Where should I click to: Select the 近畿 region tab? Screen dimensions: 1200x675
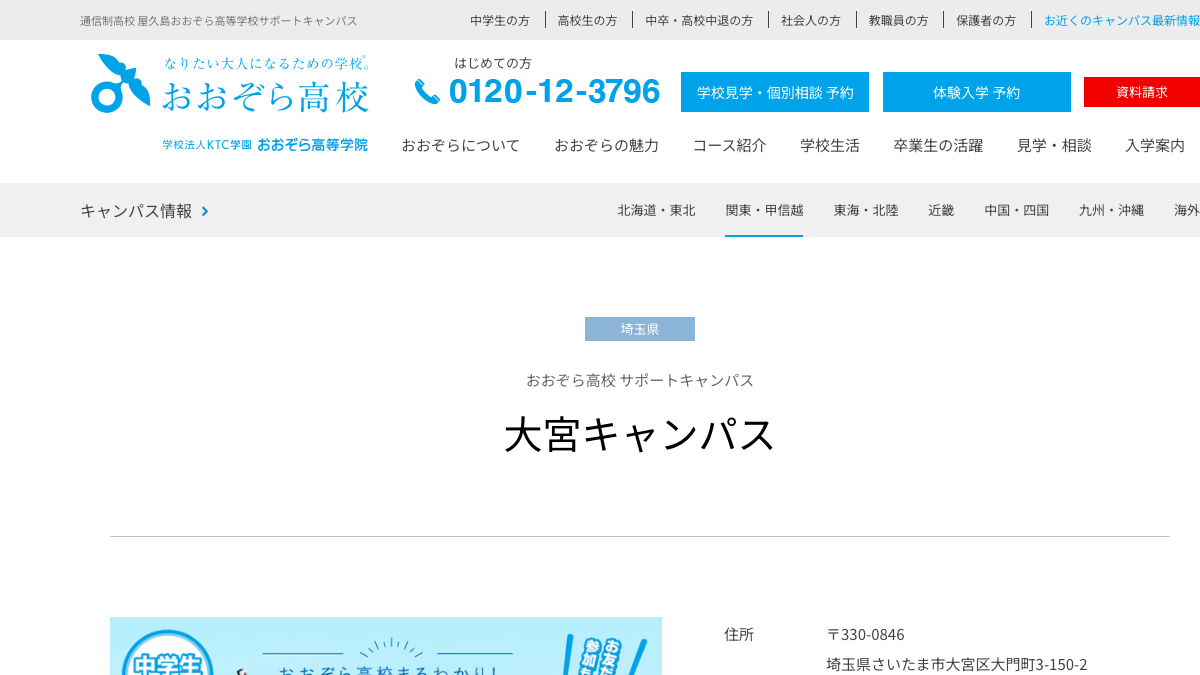pos(941,210)
